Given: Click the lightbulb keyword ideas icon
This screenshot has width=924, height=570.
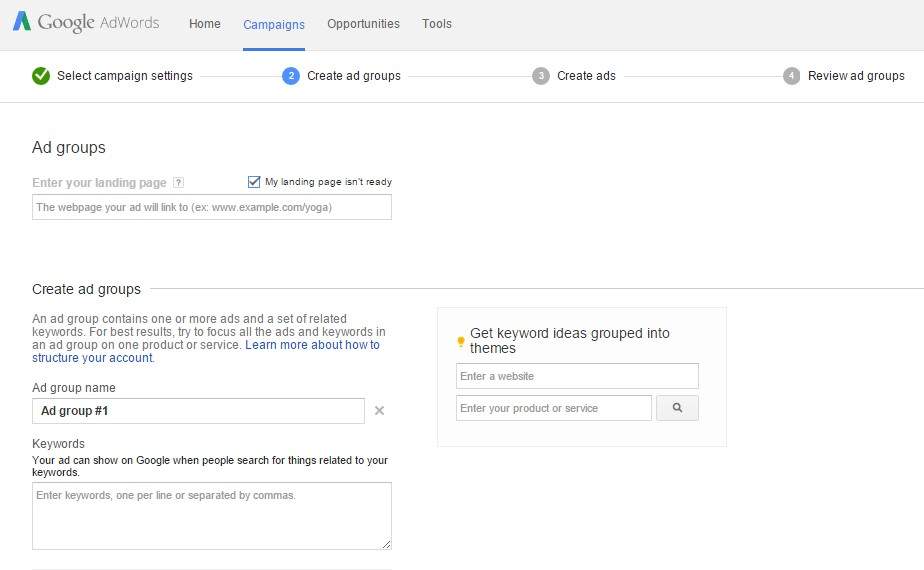Looking at the screenshot, I should 461,341.
